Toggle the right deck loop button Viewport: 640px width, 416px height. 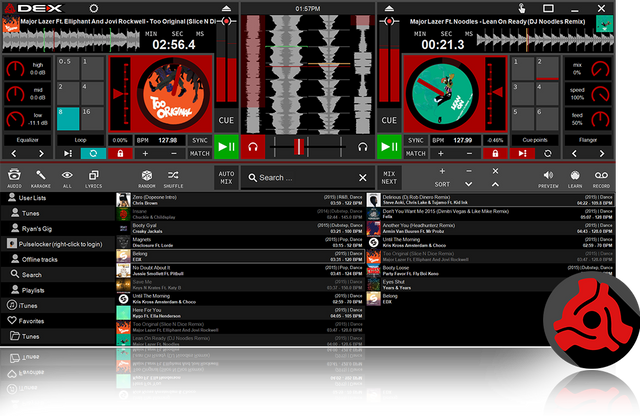pyautogui.click(x=548, y=154)
